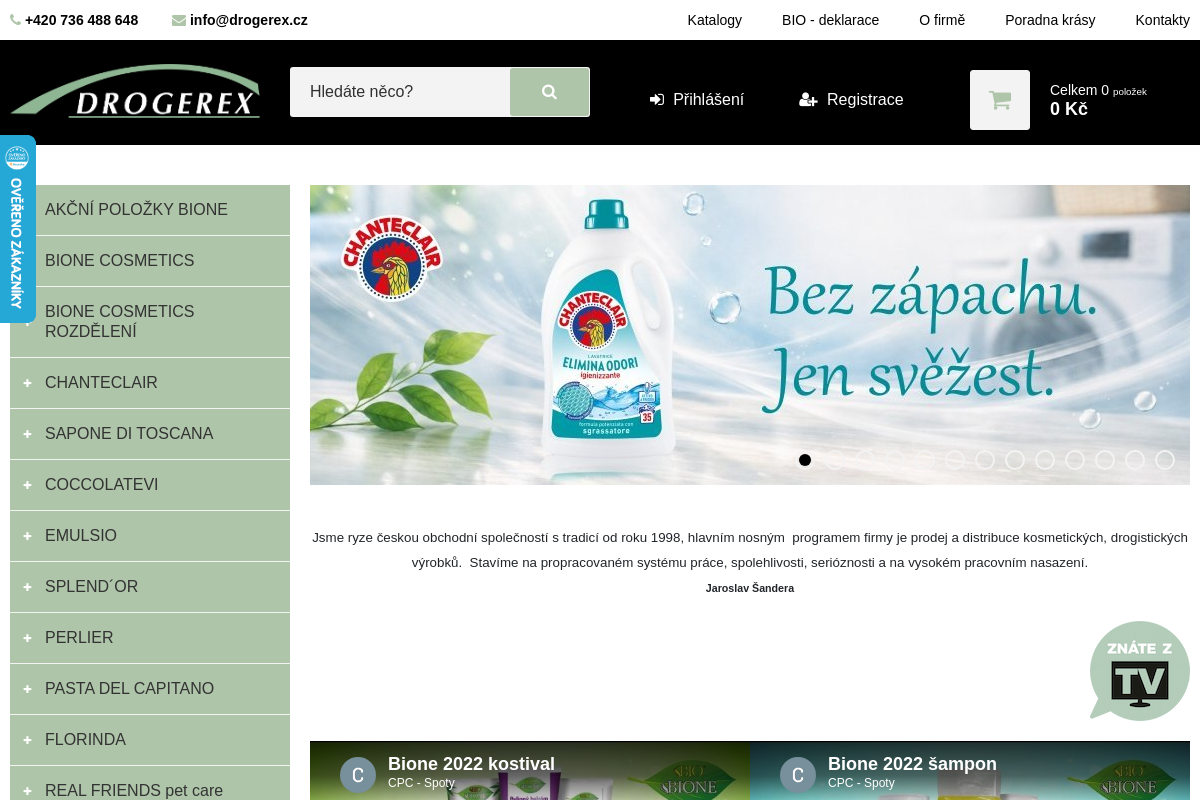Expand the CHANTECLAIR category plus

click(27, 383)
